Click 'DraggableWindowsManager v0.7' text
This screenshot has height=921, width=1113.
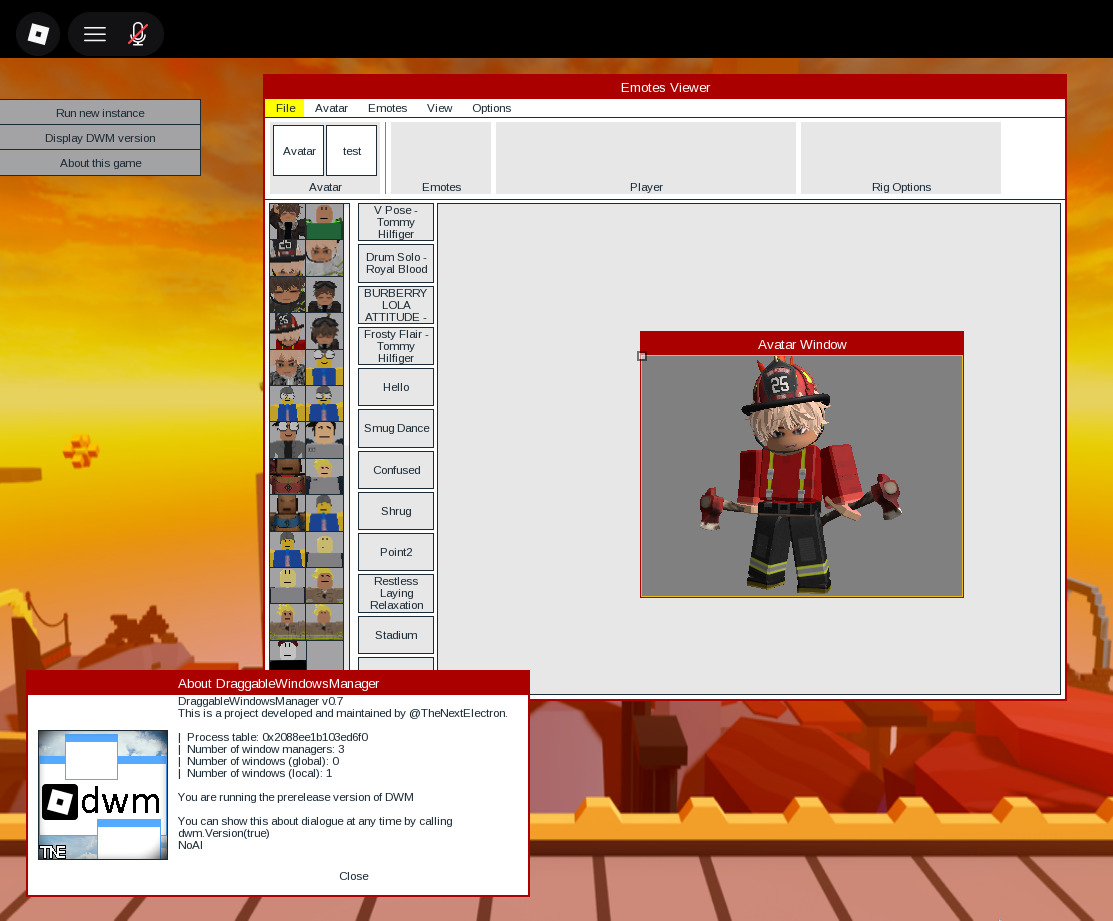[261, 701]
